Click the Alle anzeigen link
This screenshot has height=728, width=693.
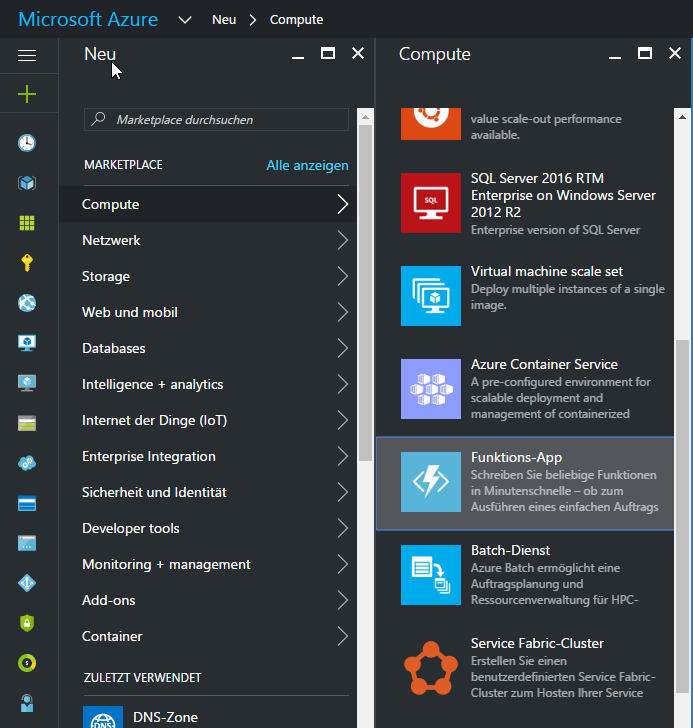click(x=307, y=165)
